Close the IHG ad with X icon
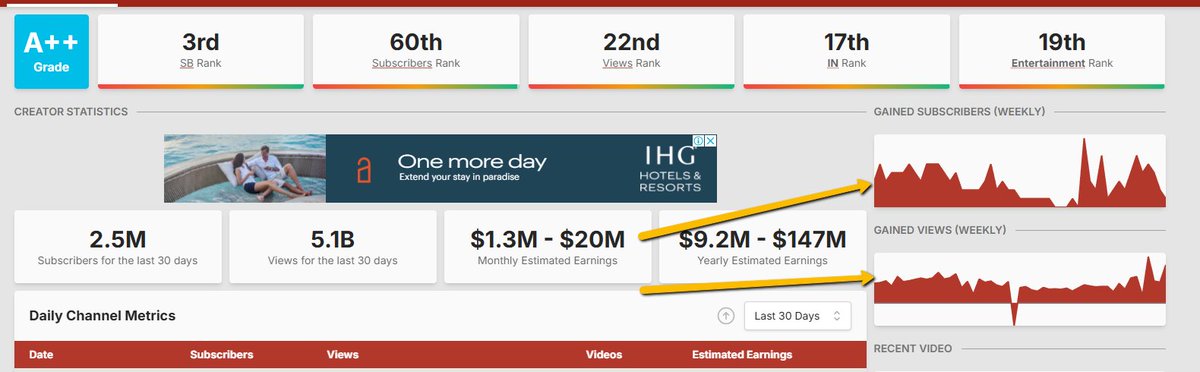 [x=711, y=141]
